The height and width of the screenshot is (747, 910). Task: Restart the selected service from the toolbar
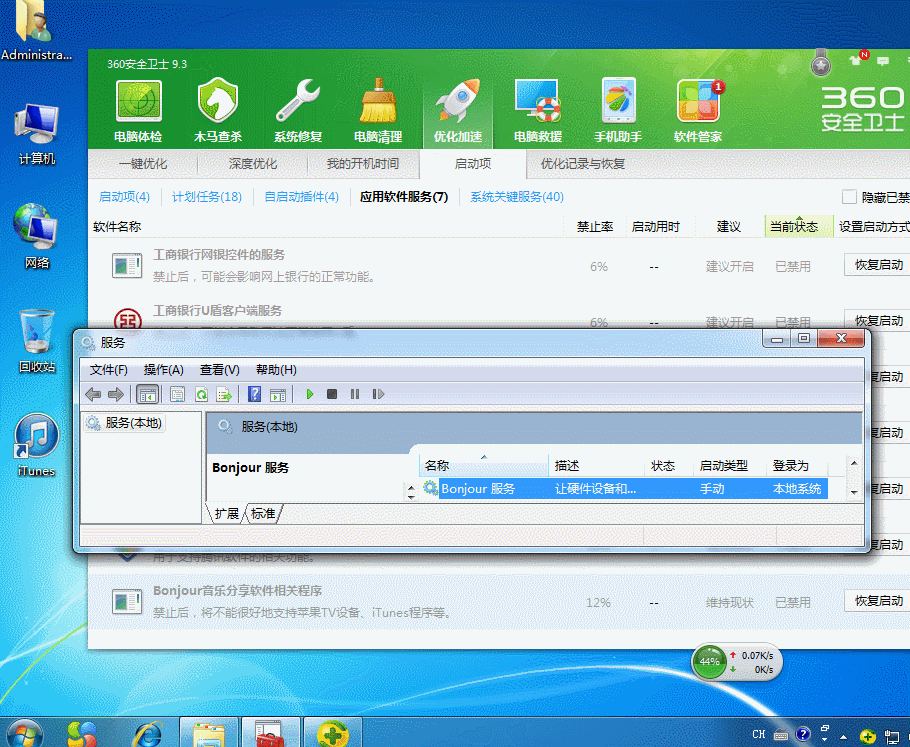point(378,394)
